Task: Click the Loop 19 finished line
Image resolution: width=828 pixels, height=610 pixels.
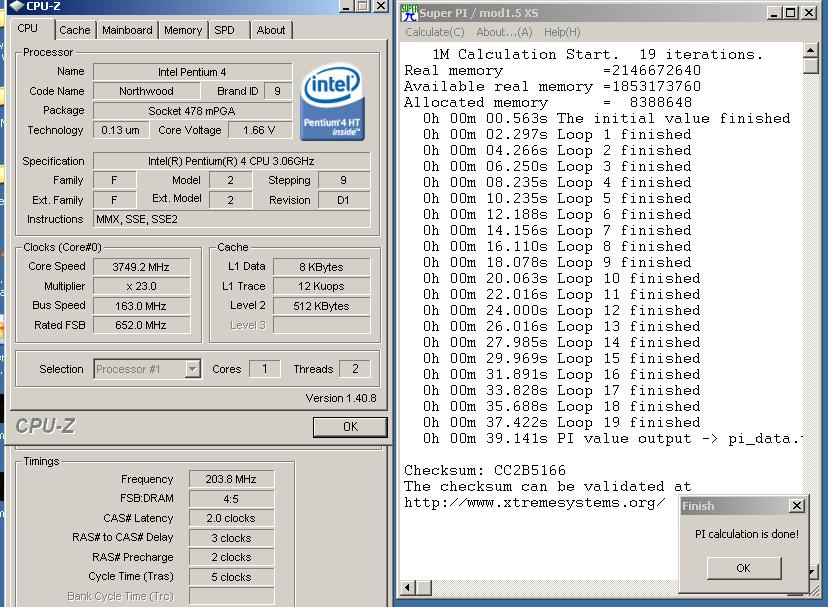Action: (x=561, y=423)
